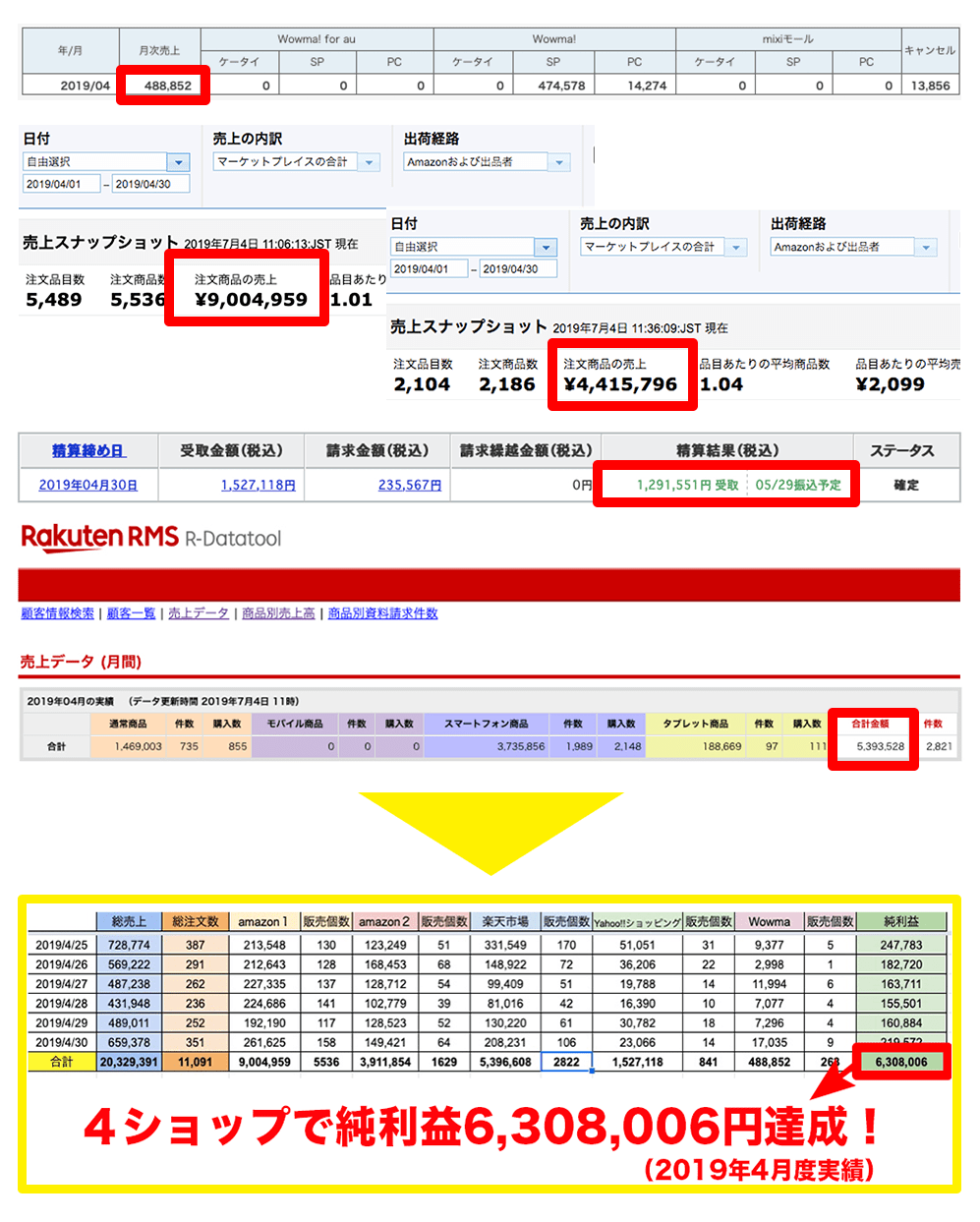Open the 自由選択 date dropdown above the ¥9,004,959 snapshot

(106, 162)
